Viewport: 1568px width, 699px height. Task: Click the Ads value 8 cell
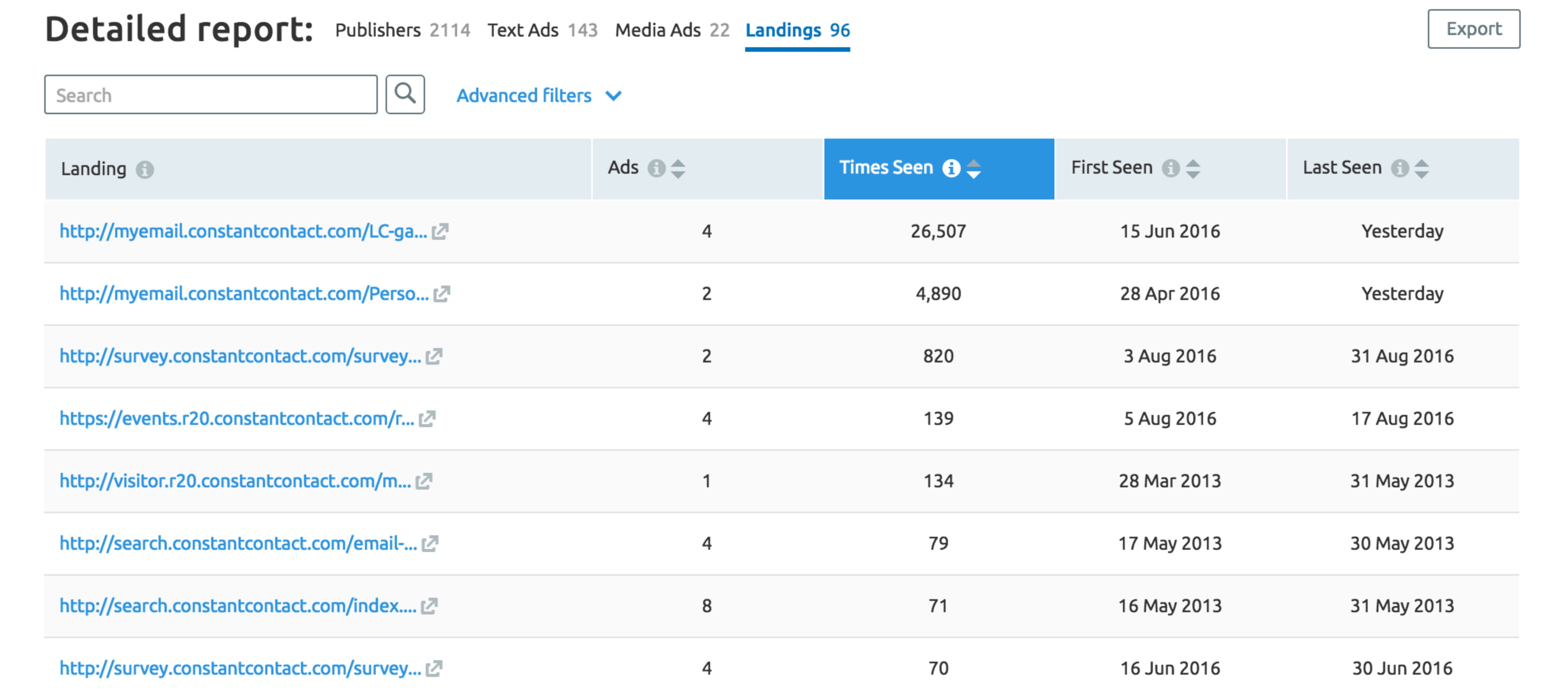[706, 606]
